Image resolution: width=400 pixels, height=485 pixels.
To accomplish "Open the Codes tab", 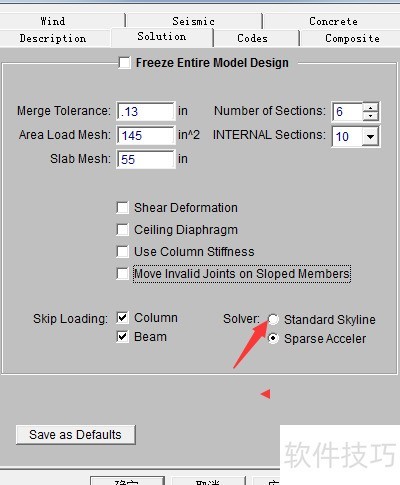I will point(252,38).
